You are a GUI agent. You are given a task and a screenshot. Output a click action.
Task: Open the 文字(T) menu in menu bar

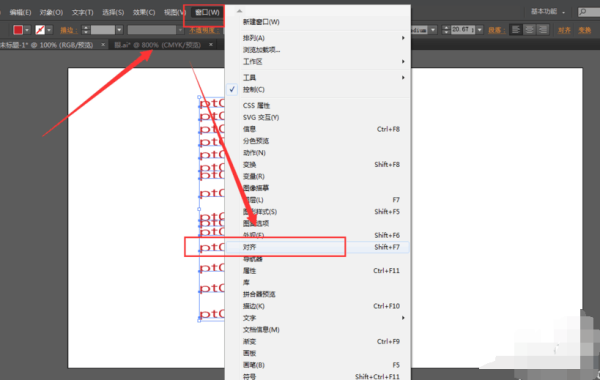click(83, 13)
